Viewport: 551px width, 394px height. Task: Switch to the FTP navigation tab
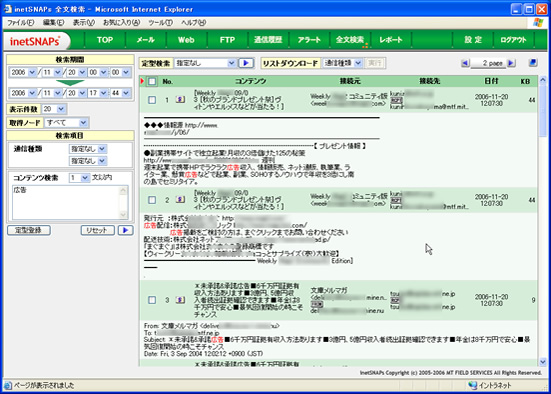click(x=227, y=40)
